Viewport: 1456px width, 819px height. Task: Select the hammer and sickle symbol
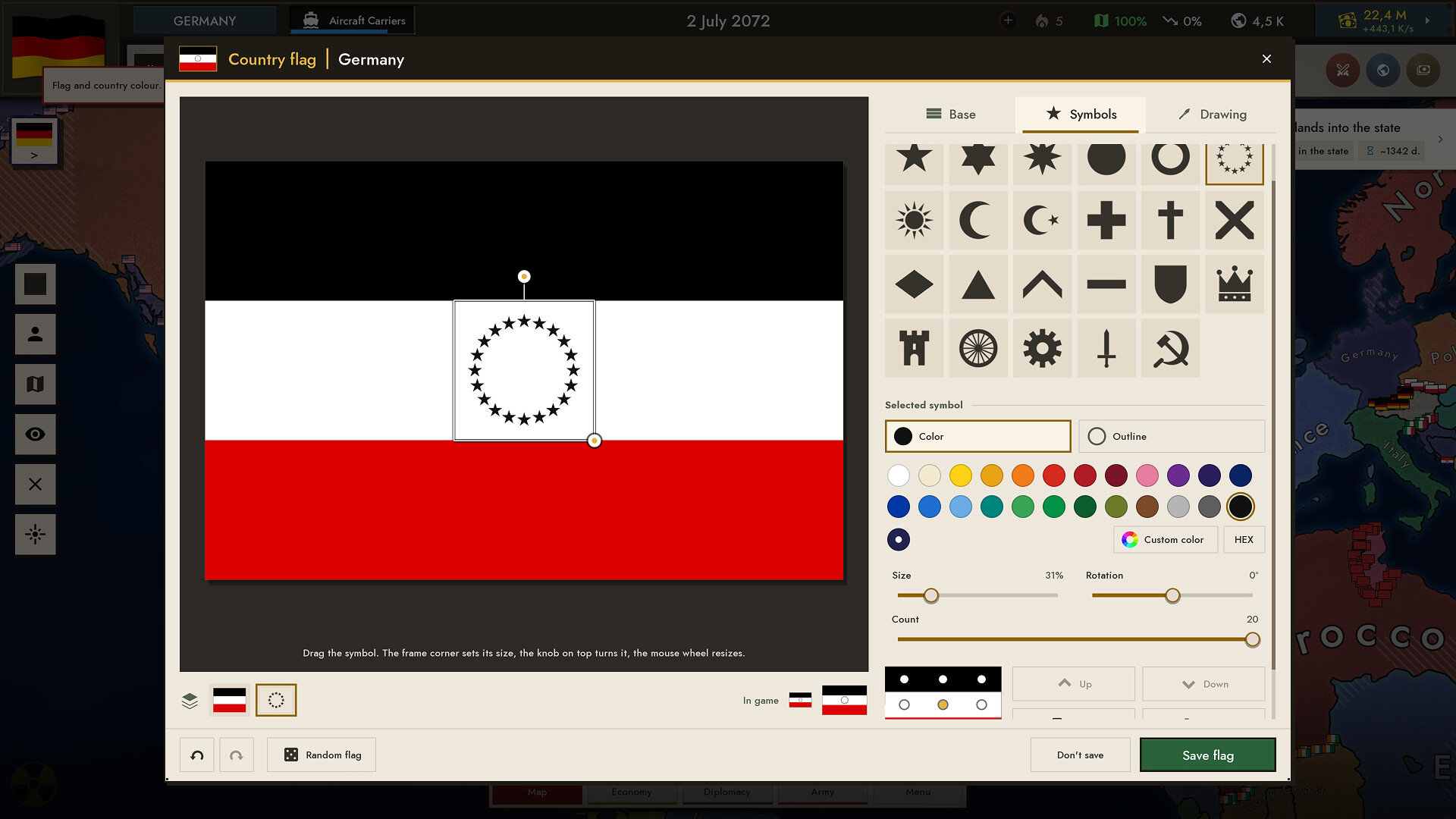(1170, 349)
